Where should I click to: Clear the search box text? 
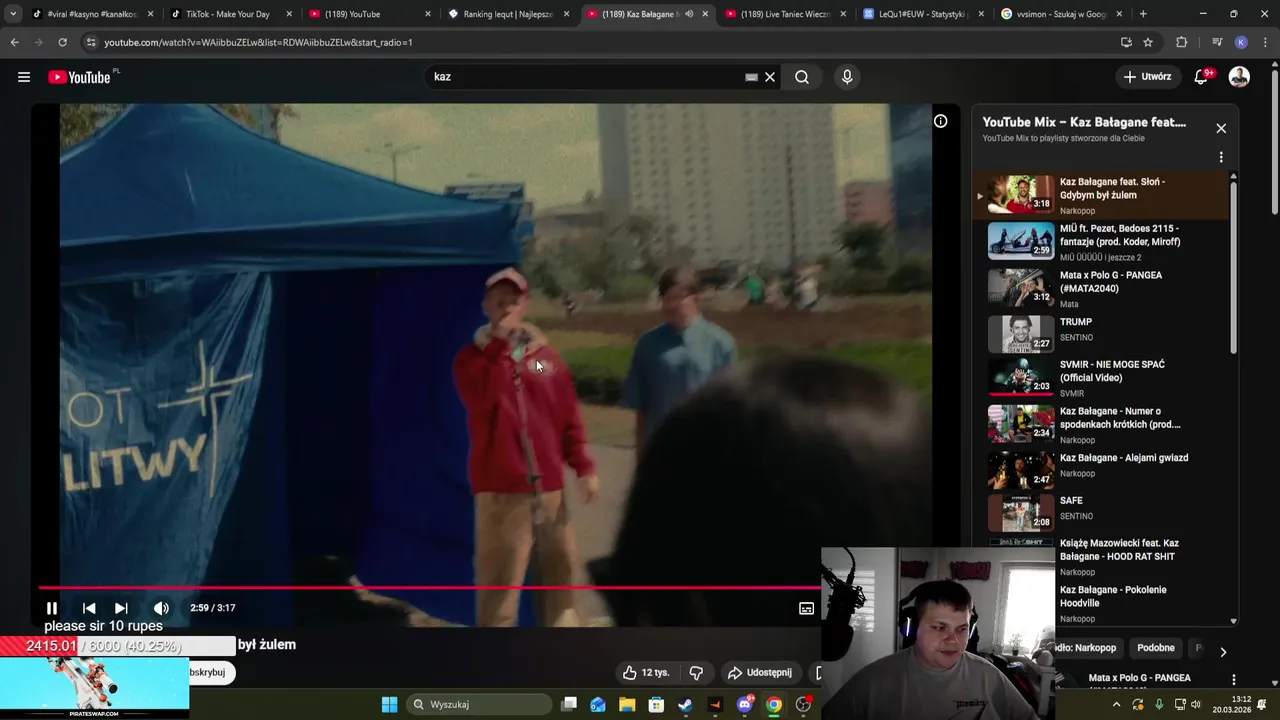[x=770, y=77]
